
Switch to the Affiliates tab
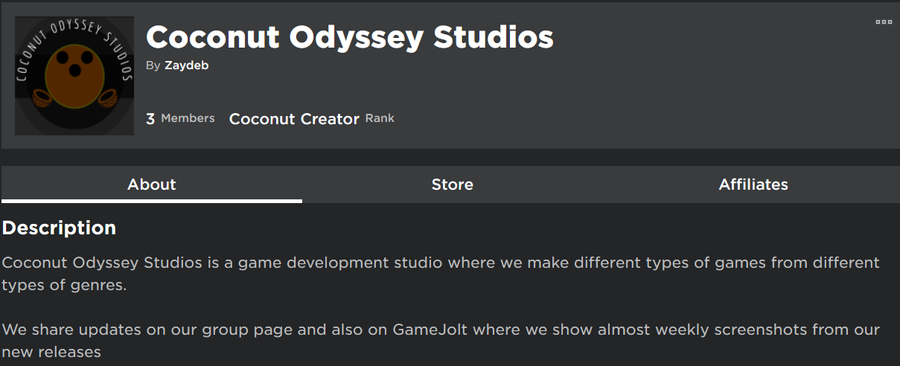tap(753, 185)
